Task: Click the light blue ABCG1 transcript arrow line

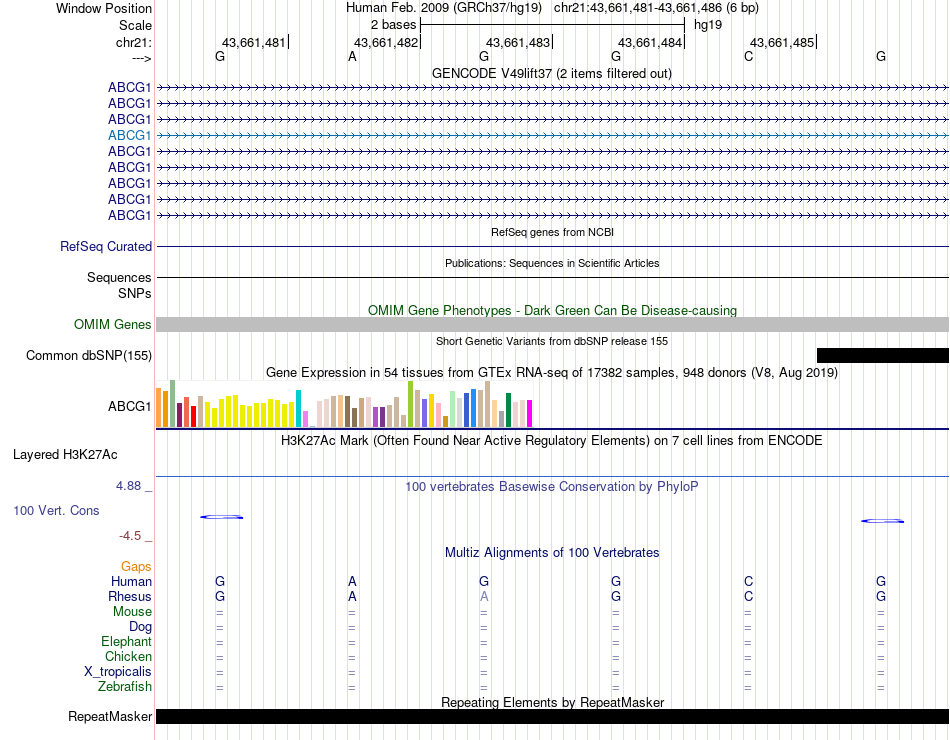Action: click(552, 136)
